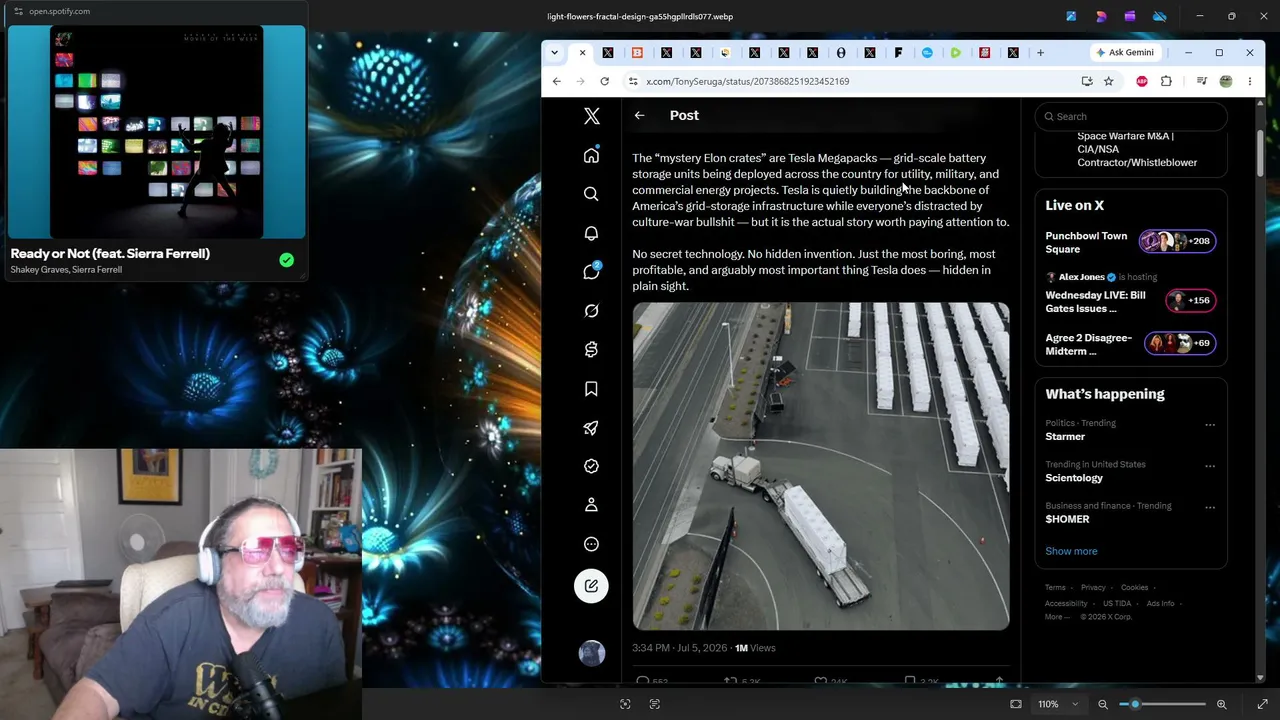Click the browser address bar URL
Image resolution: width=1280 pixels, height=720 pixels.
(x=748, y=81)
